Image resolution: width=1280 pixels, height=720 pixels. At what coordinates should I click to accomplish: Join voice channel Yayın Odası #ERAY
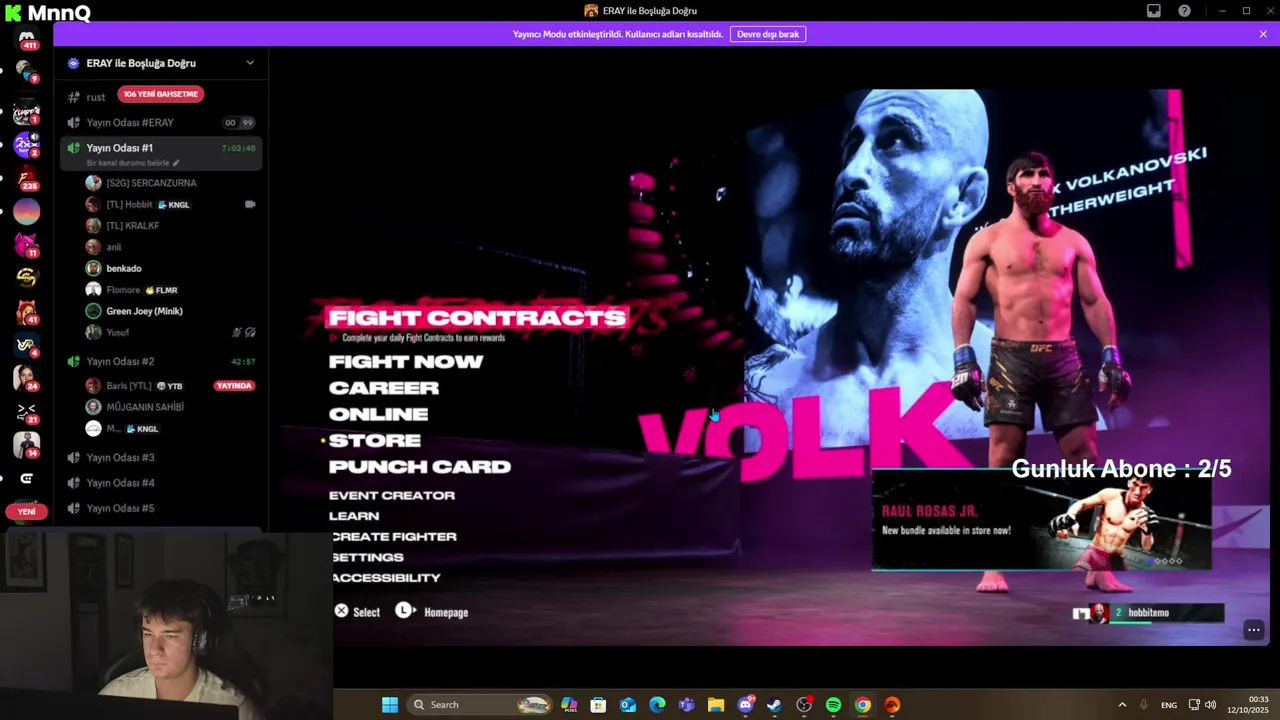pyautogui.click(x=160, y=122)
